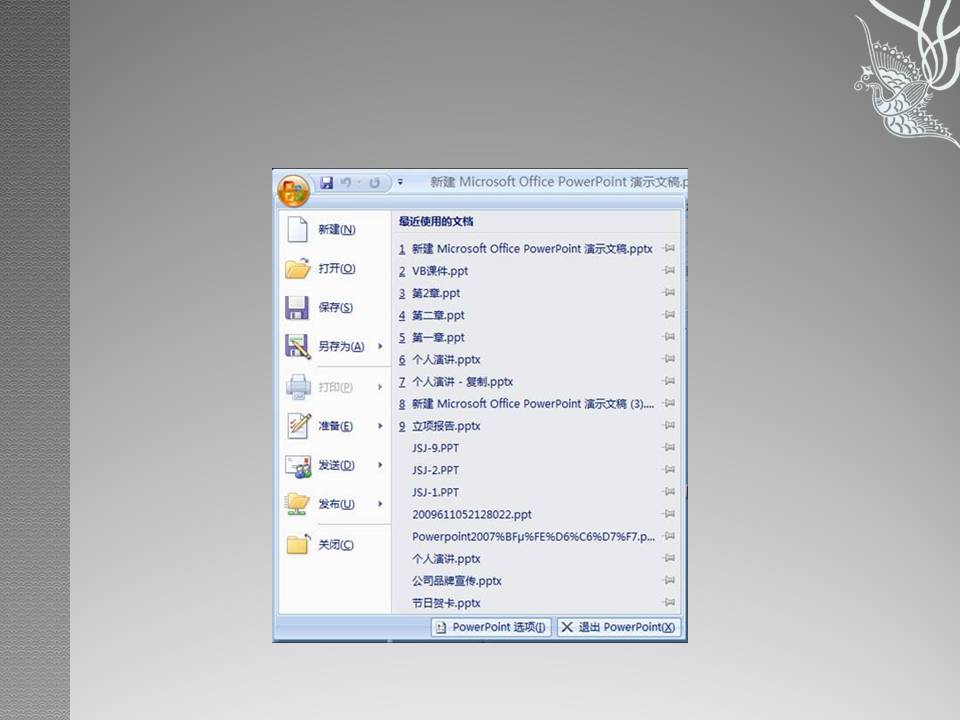Pin the first recent file 新建 Microsoft Office PowerPoint 演示文稿.pptx

[669, 249]
